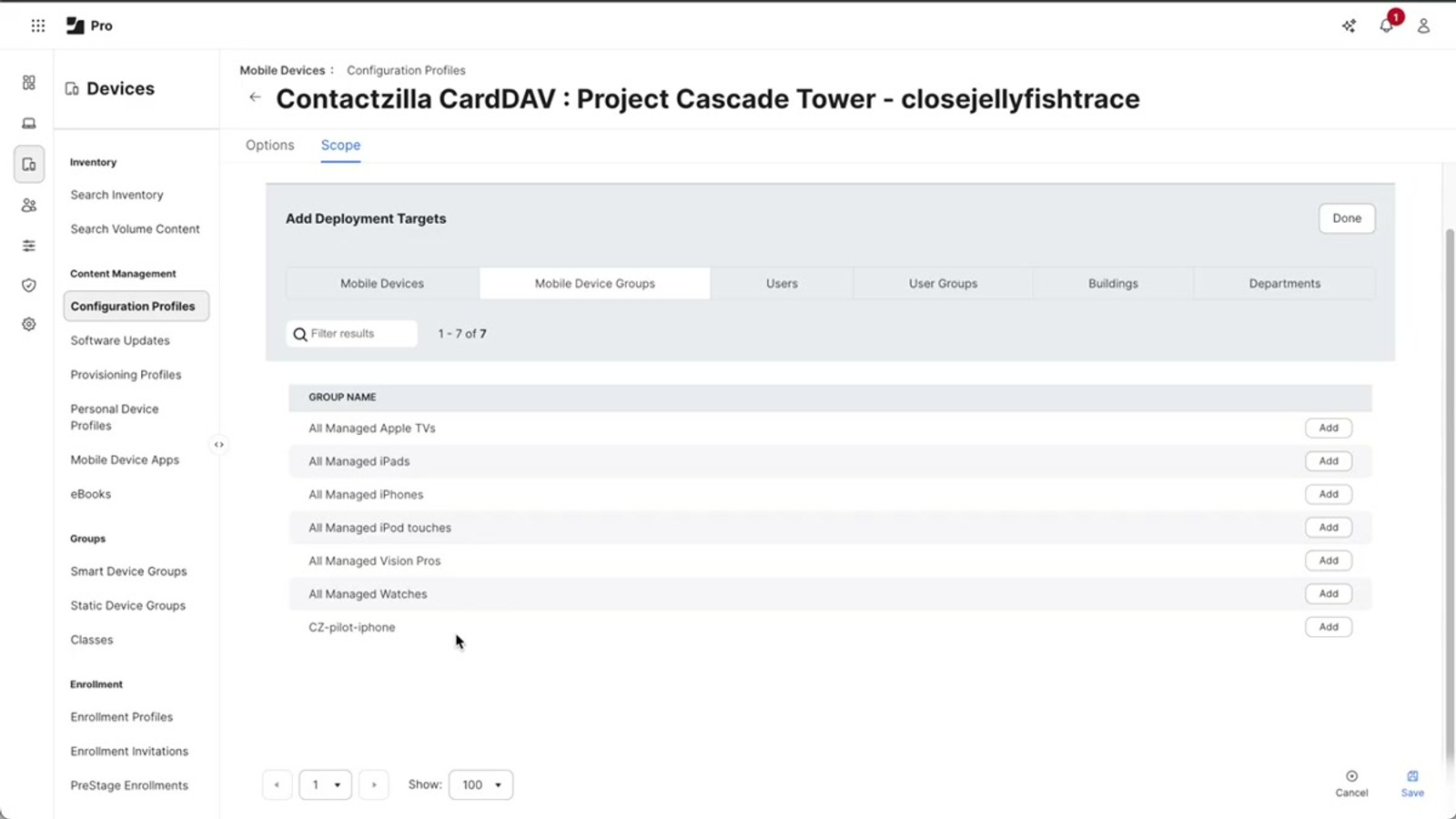Select the Mobile Device Groups tab

[595, 284]
